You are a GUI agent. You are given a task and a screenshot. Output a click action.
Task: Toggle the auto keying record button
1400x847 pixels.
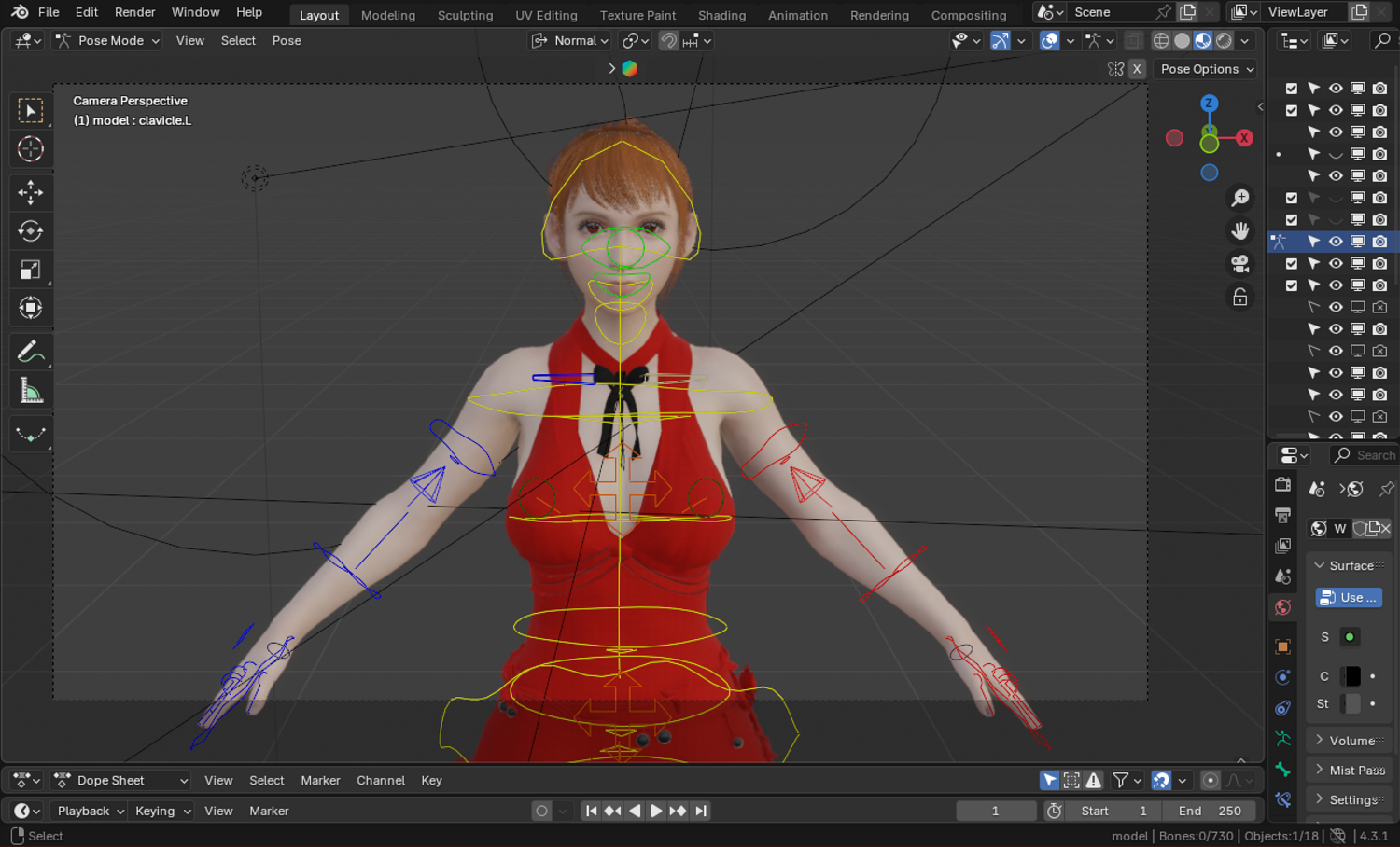541,812
